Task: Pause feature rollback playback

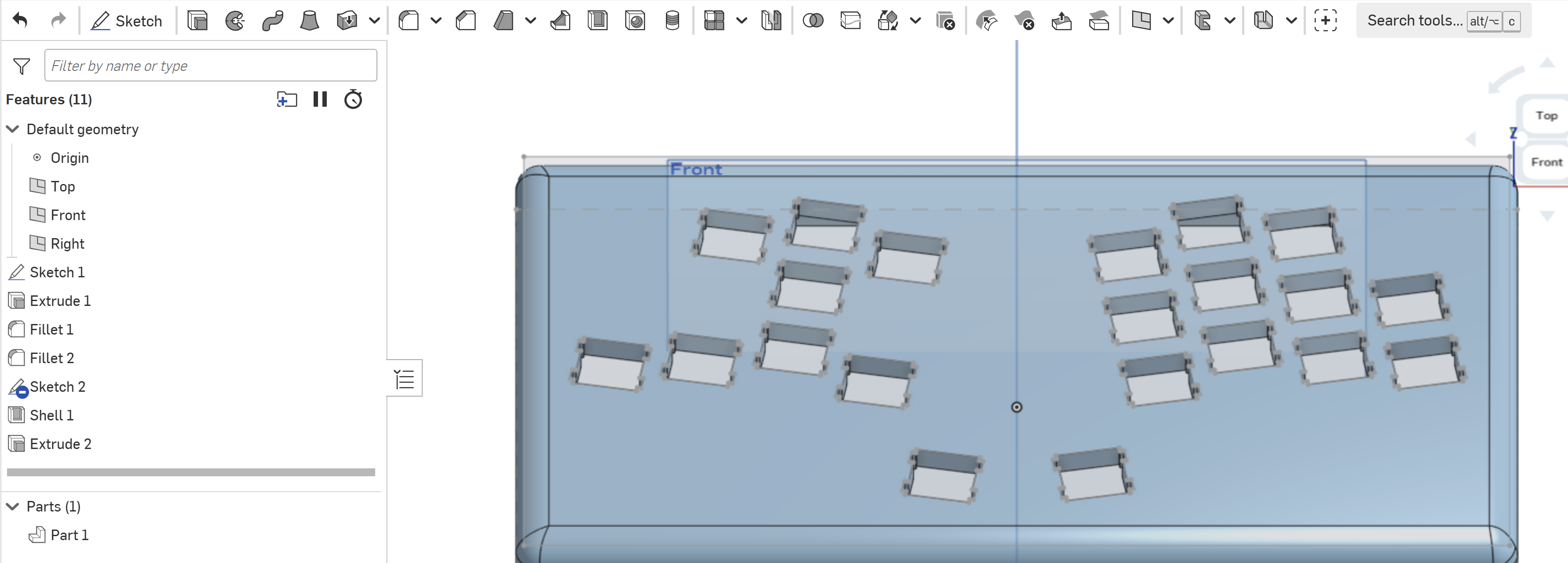Action: [x=320, y=99]
